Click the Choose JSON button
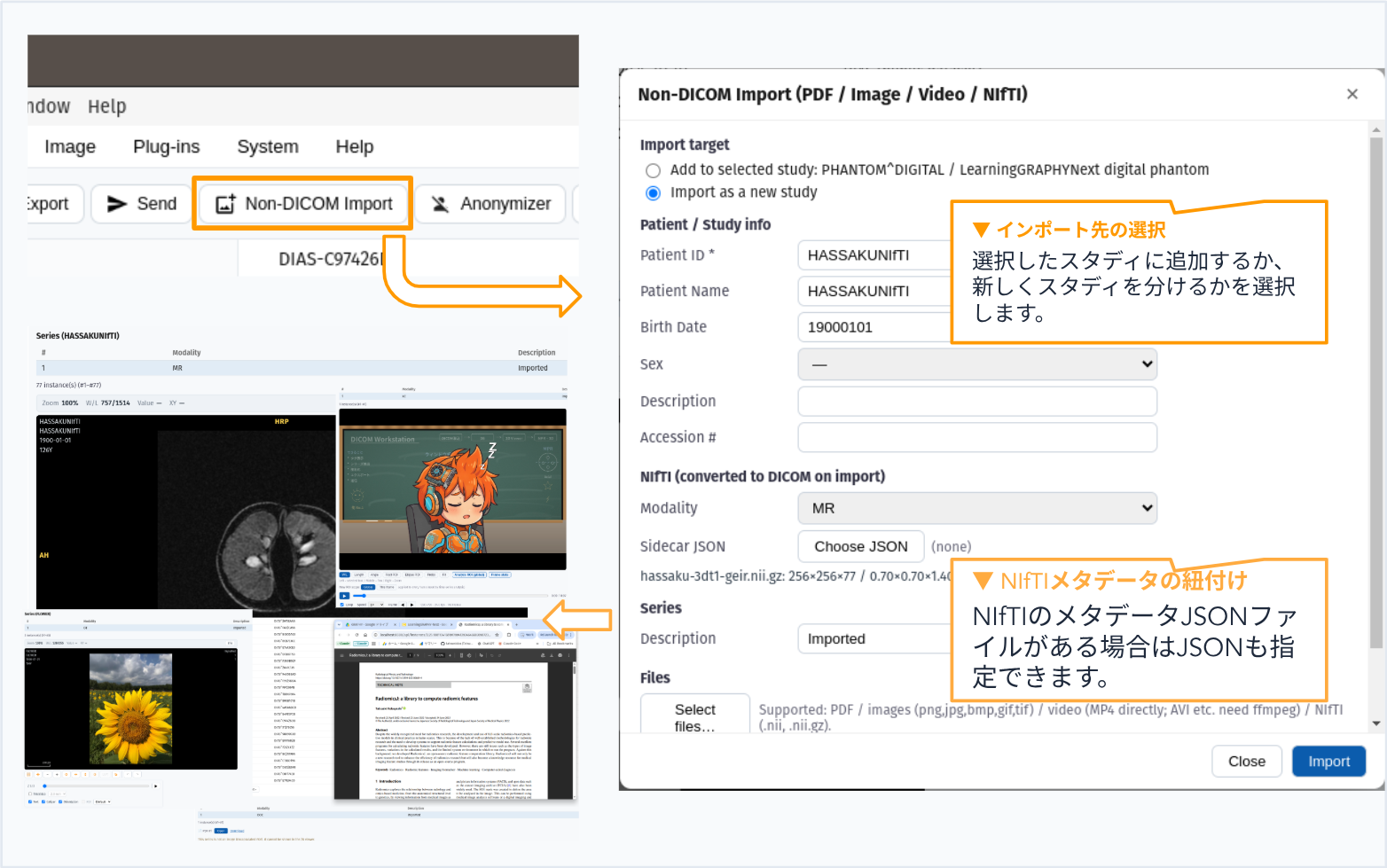 (x=861, y=547)
